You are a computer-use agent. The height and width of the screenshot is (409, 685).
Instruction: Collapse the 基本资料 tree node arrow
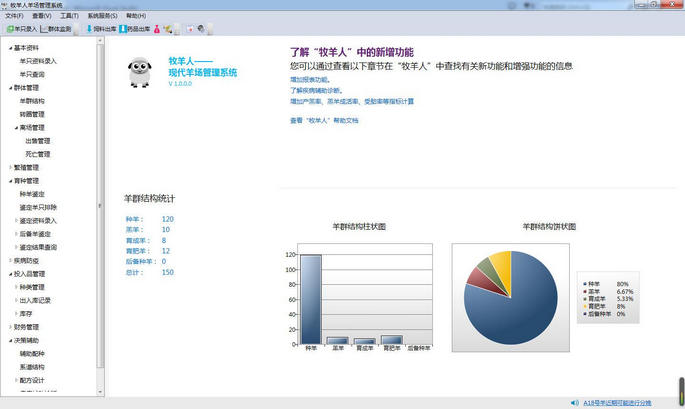coord(10,48)
